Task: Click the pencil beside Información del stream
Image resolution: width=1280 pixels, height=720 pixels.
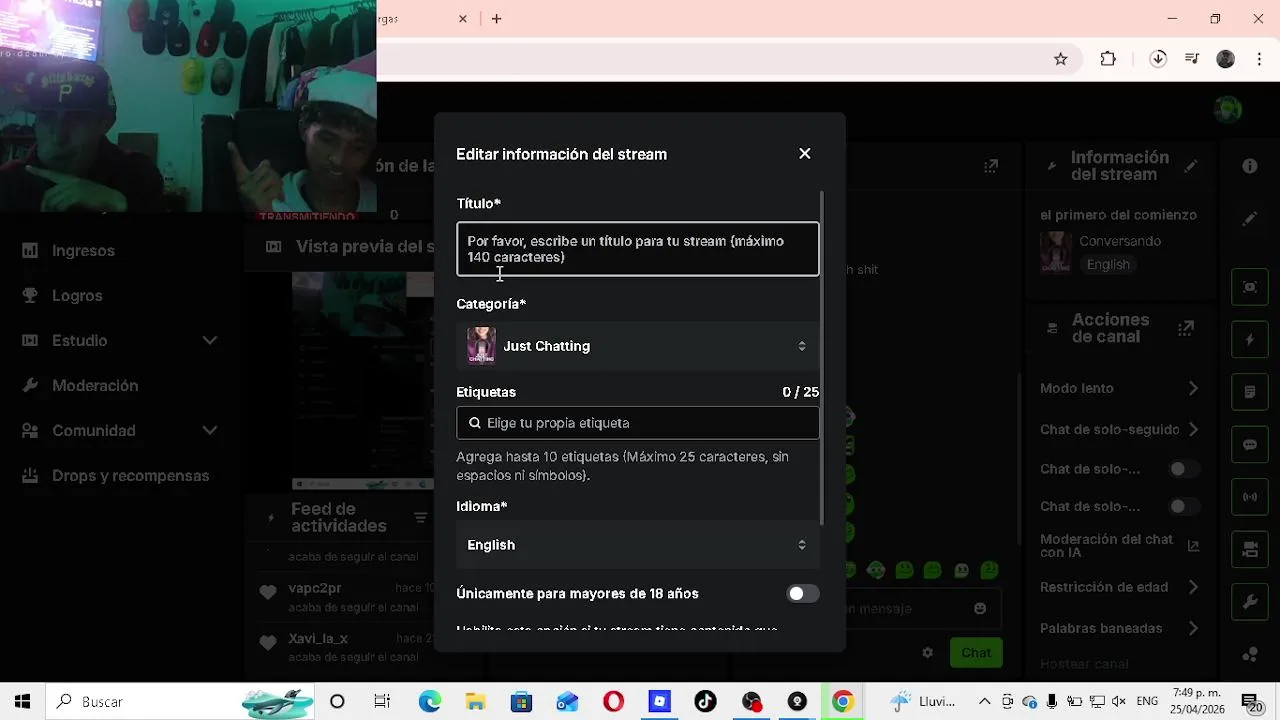Action: tap(1191, 166)
